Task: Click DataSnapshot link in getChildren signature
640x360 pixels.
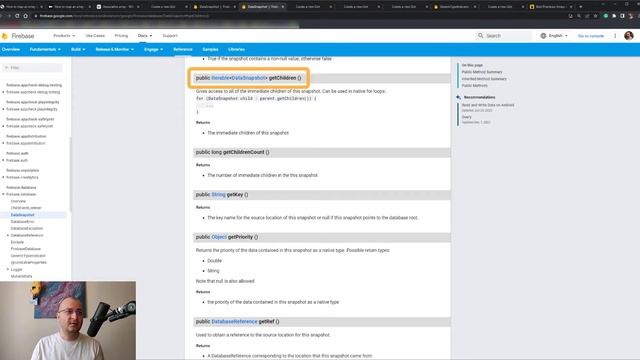Action: point(248,78)
